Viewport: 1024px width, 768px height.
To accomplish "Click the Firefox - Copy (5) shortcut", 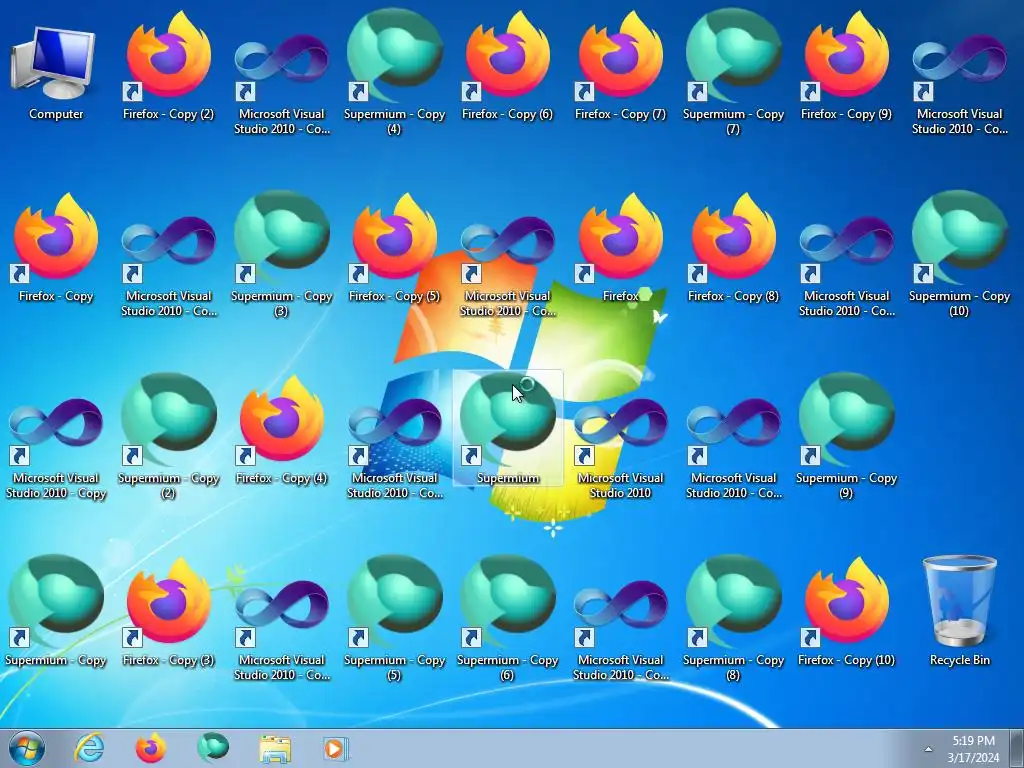I will 394,248.
